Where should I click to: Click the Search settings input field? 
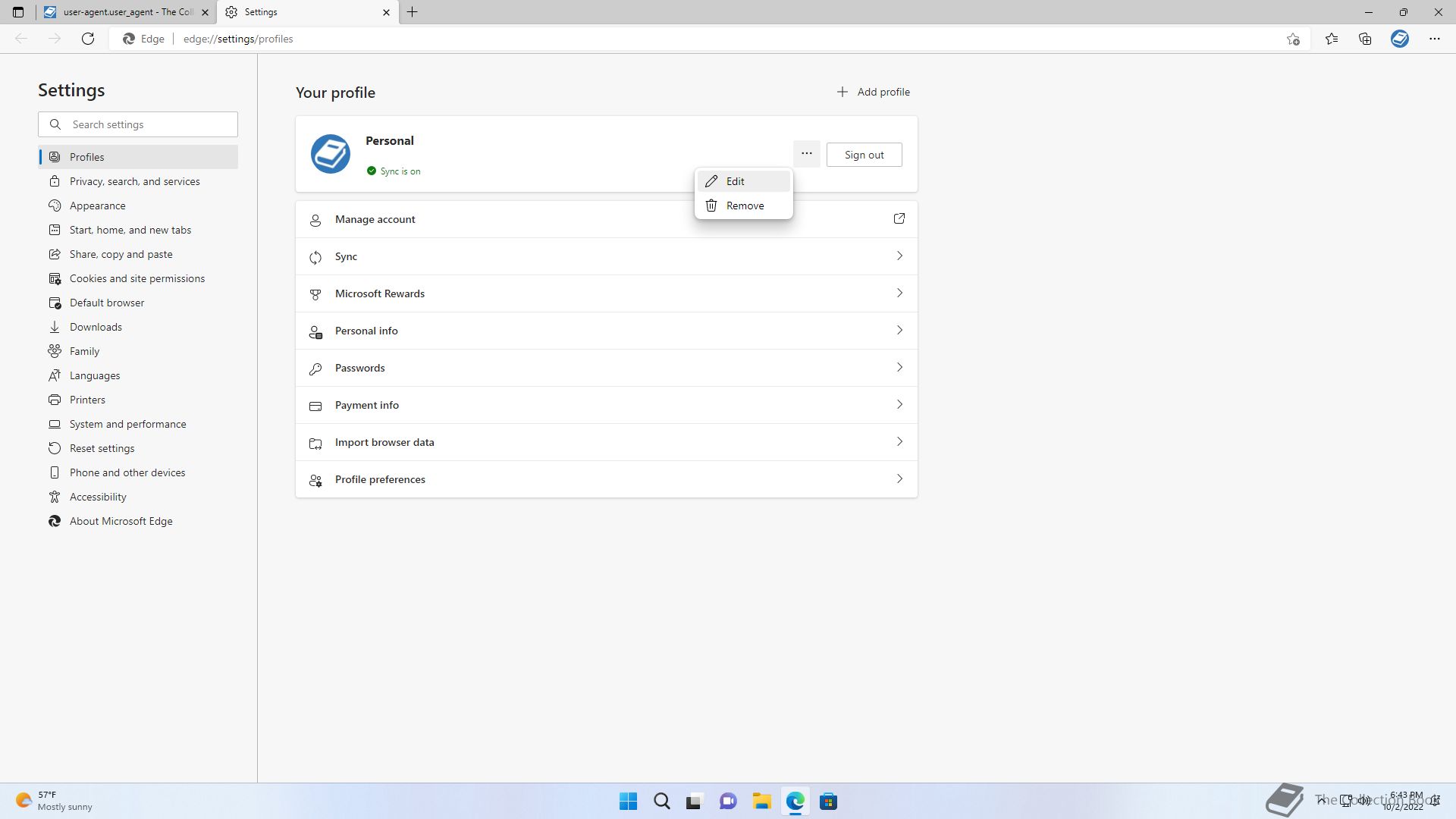click(148, 124)
